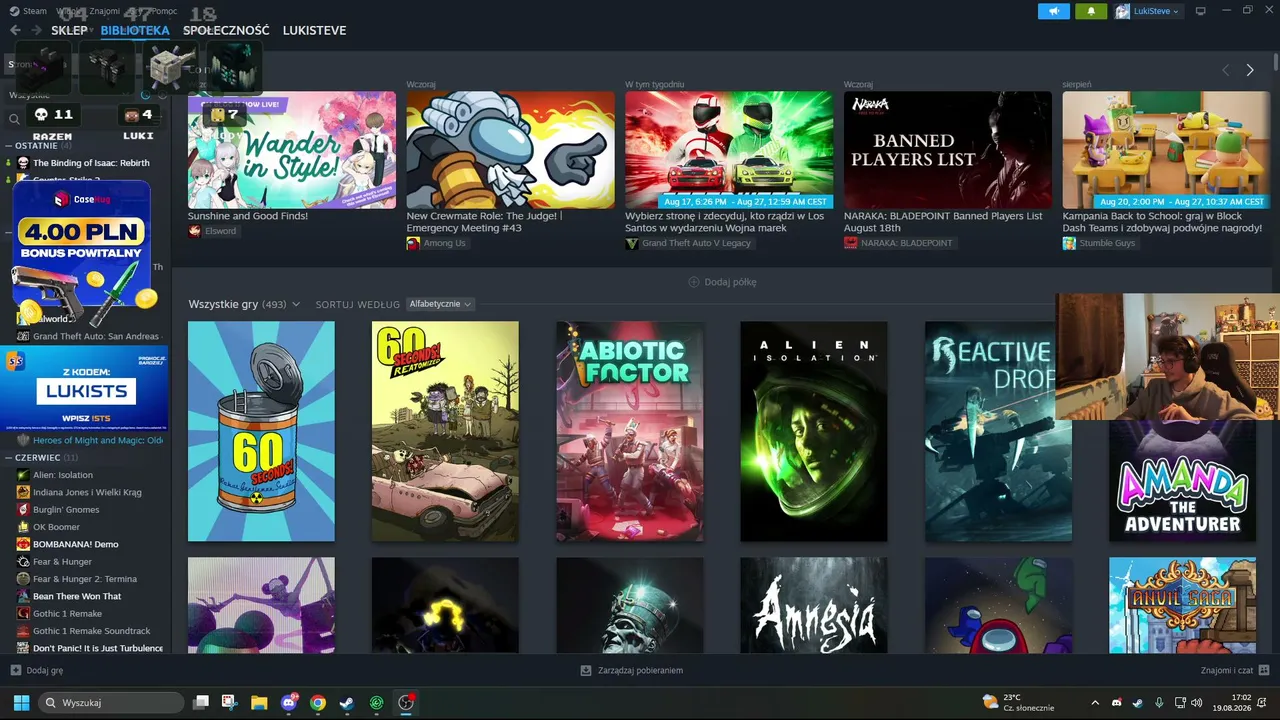Viewport: 1280px width, 720px height.
Task: Show next news items with right arrow
Action: [1249, 70]
